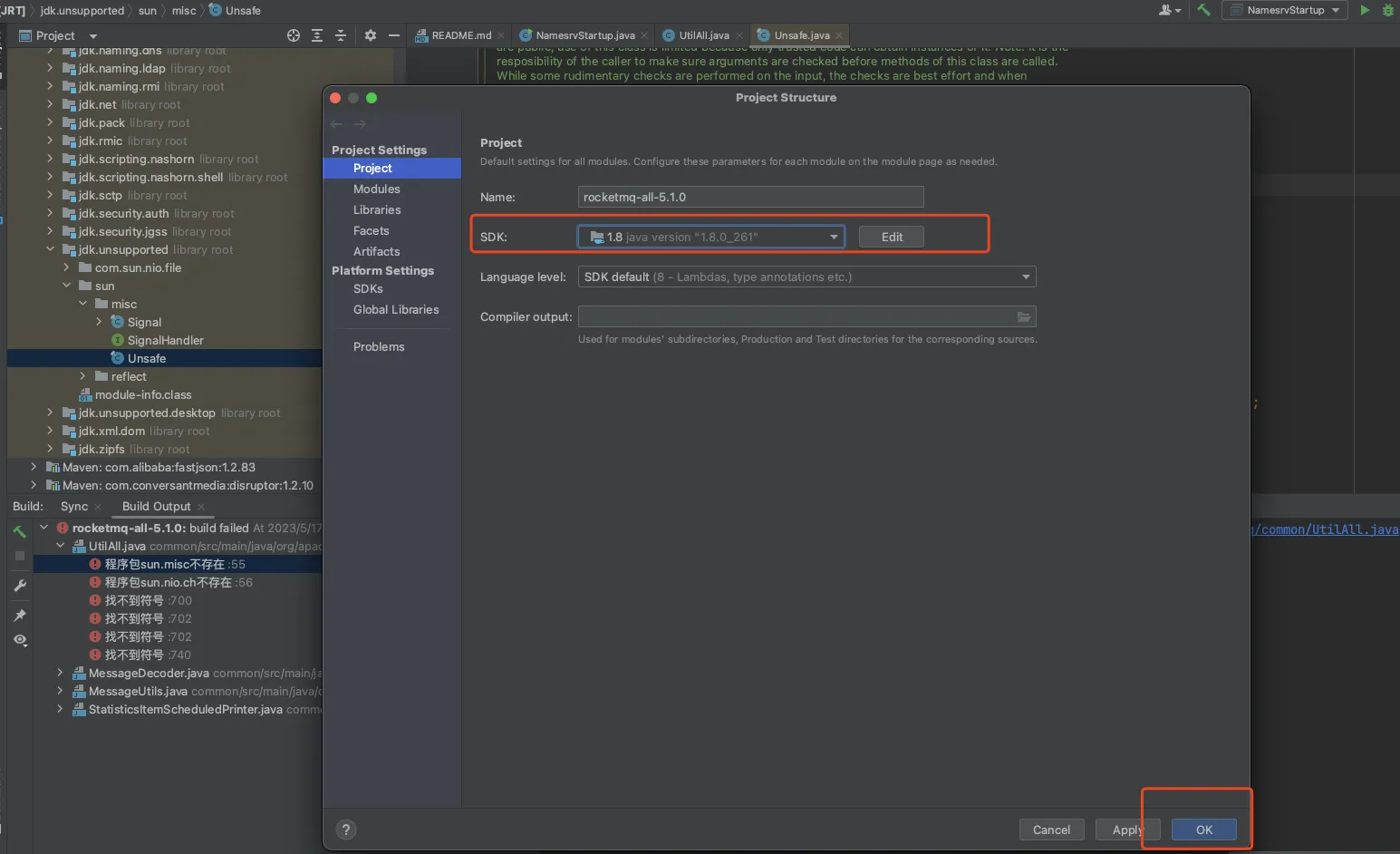Click the project Name input field
Screen dimensions: 1400x854
(750, 197)
